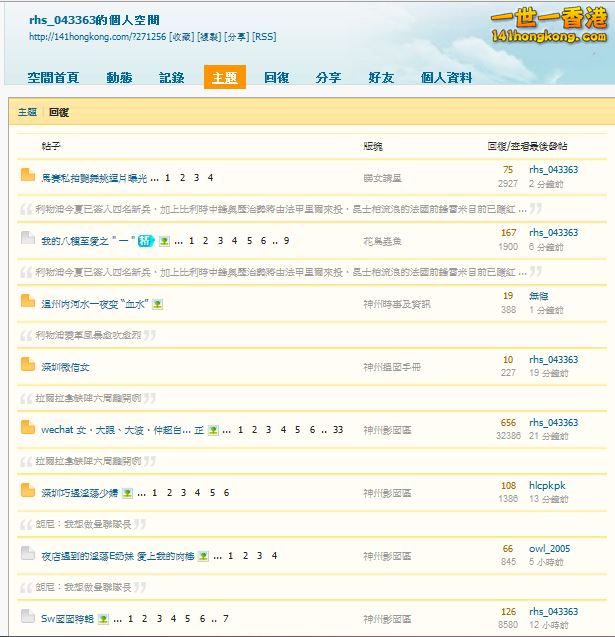Viewport: 615px width, 637px height.
Task: Open the 空間首頁 tab
Action: coord(53,77)
